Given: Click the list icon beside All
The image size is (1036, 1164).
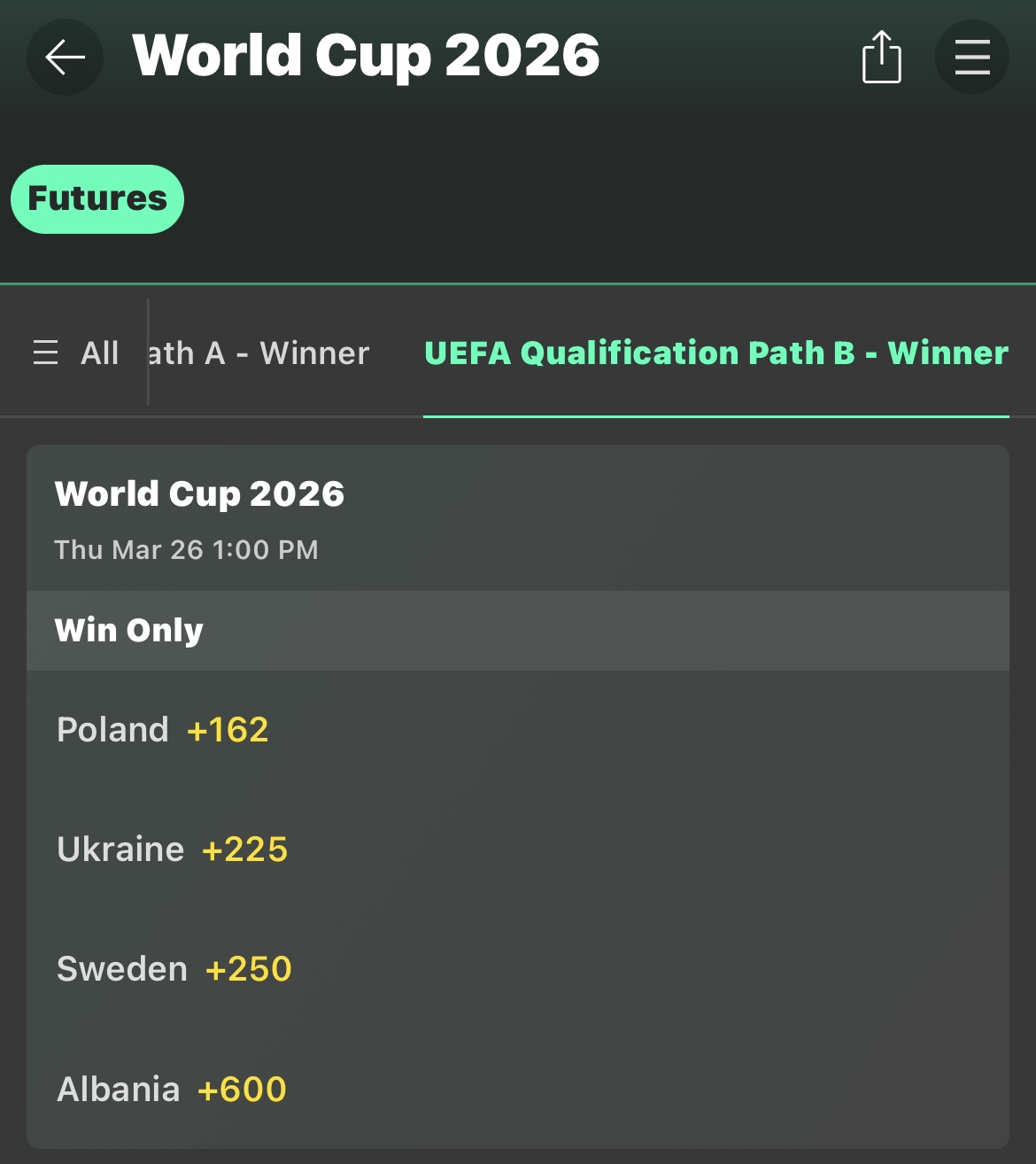Looking at the screenshot, I should [x=45, y=353].
